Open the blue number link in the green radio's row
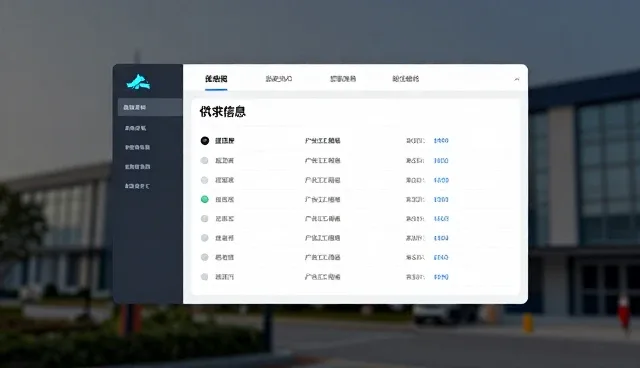 (441, 200)
